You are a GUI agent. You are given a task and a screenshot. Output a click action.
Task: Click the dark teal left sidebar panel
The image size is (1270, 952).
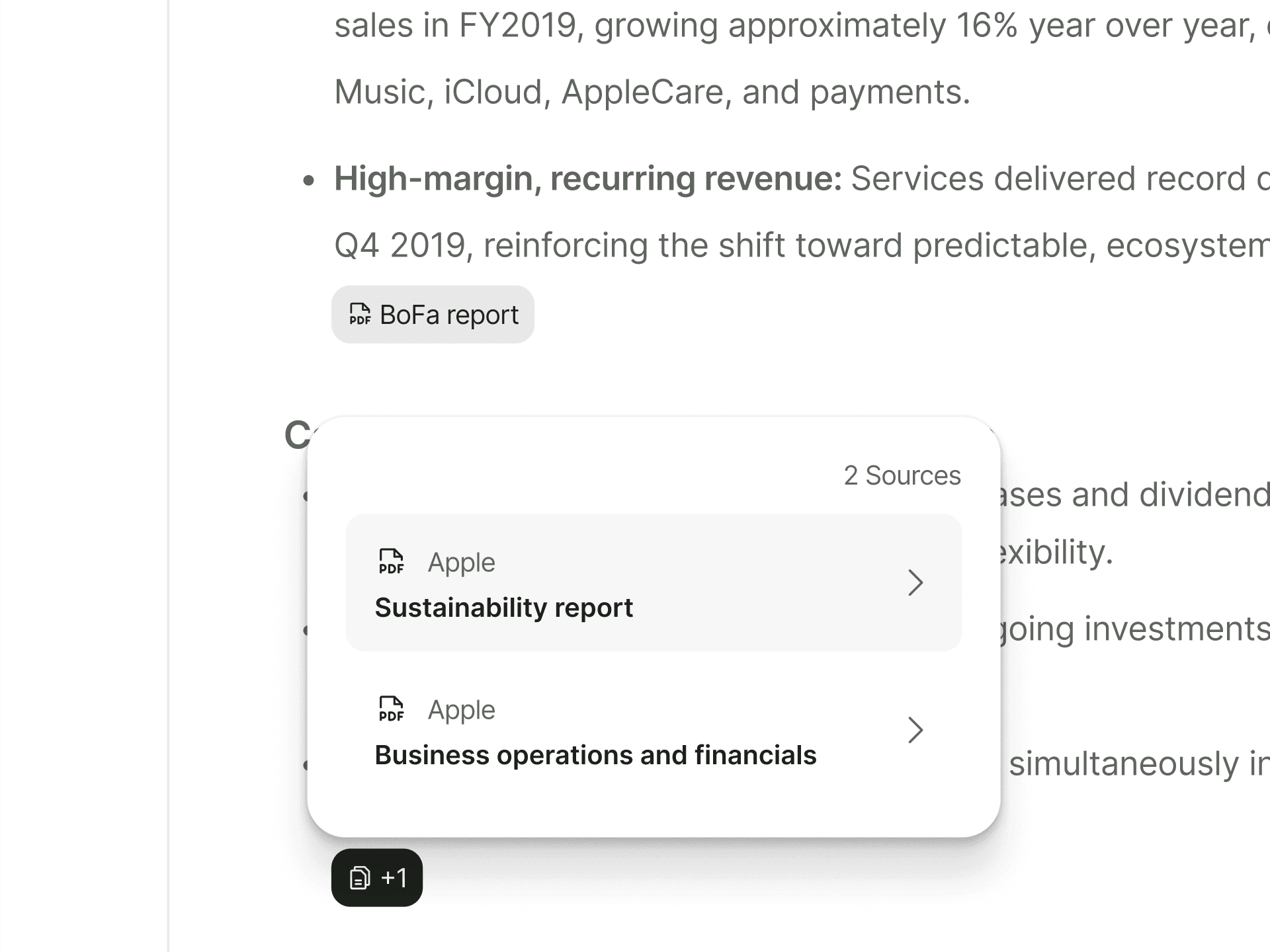[x=83, y=476]
